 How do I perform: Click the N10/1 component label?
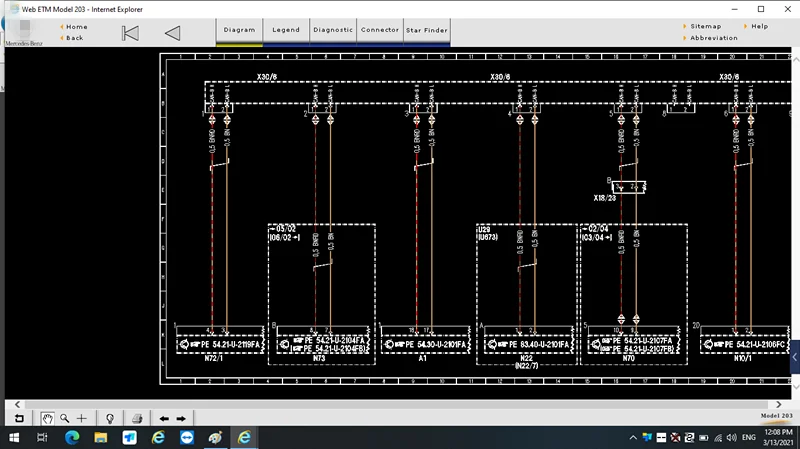point(743,358)
